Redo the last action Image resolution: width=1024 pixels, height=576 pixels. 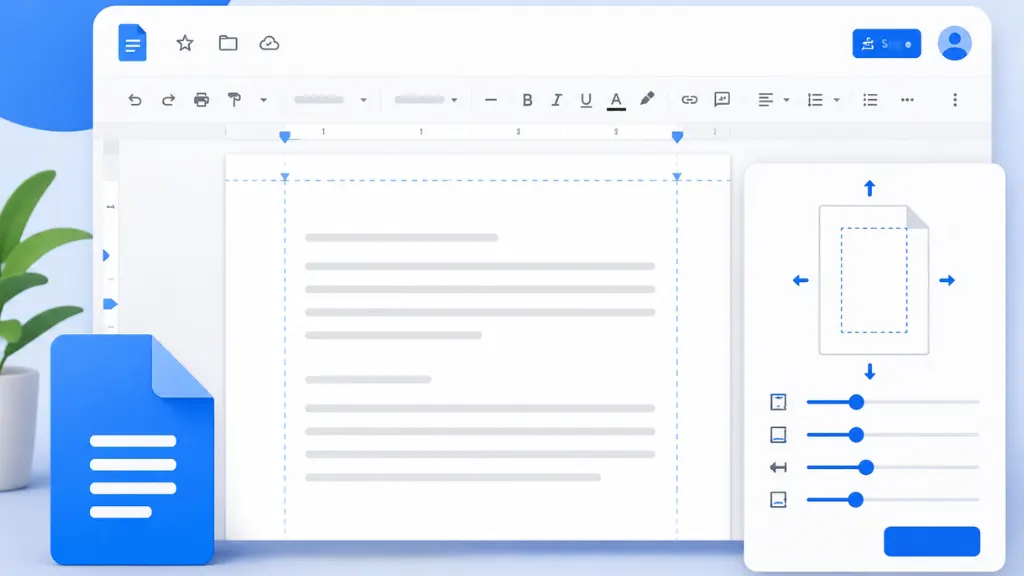coord(168,100)
